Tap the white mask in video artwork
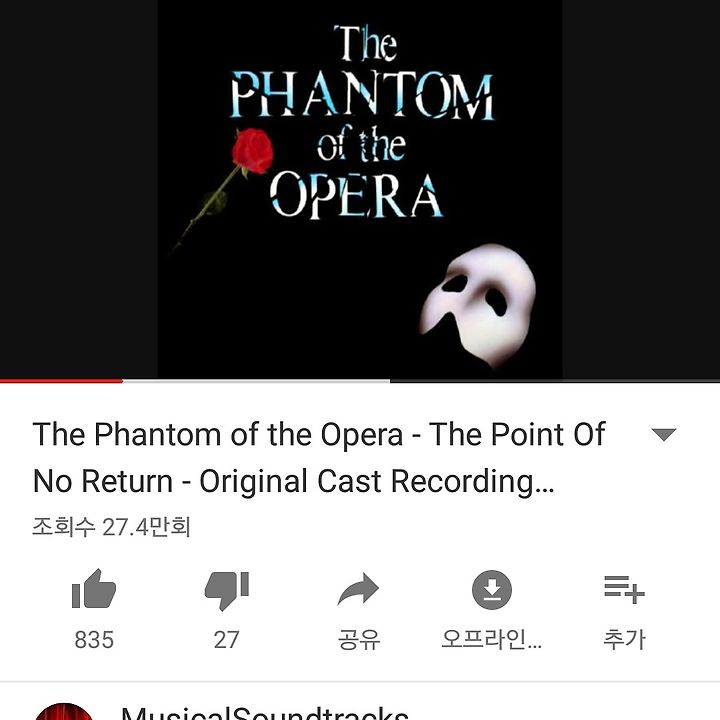 click(478, 305)
